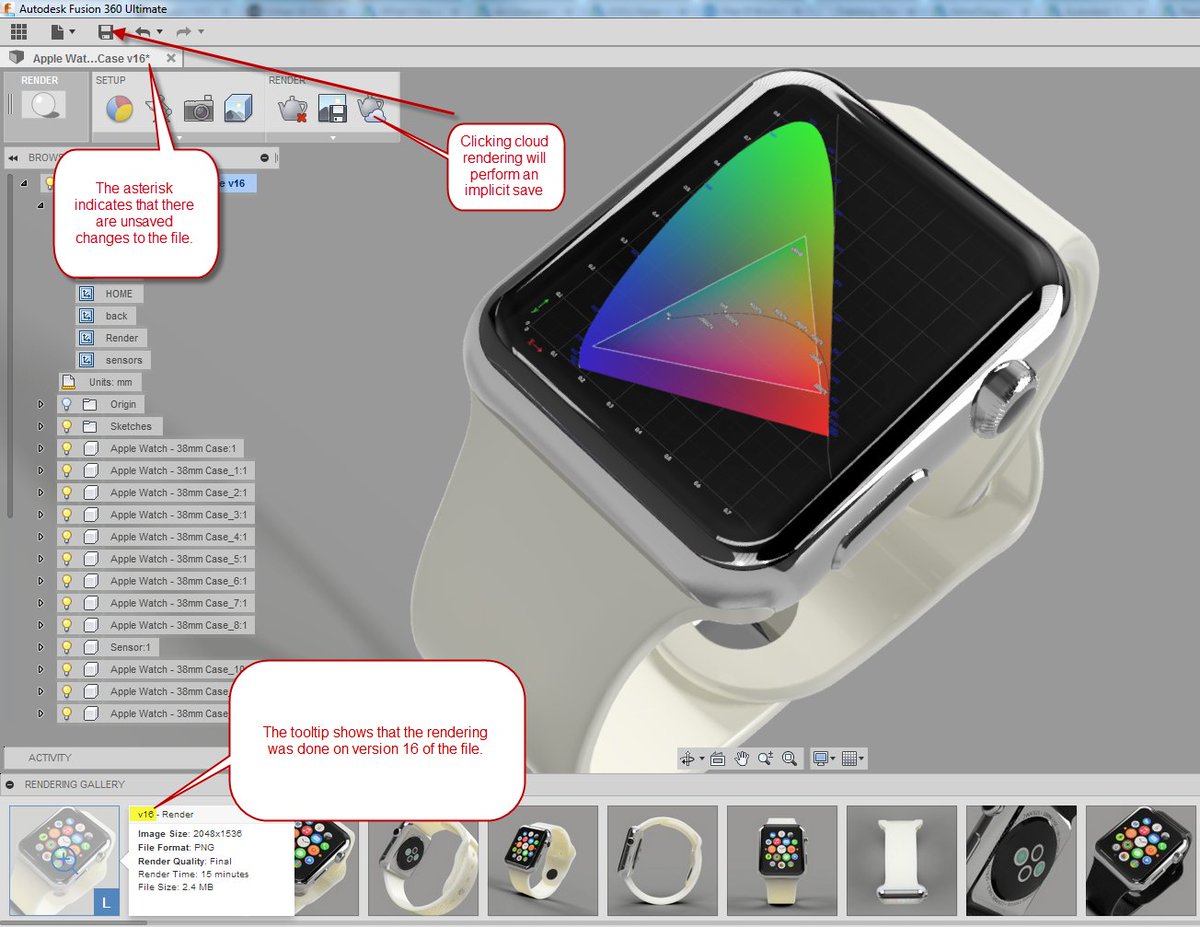This screenshot has height=927, width=1200.
Task: Expand the Sketches folder tree arrow
Action: (x=41, y=426)
